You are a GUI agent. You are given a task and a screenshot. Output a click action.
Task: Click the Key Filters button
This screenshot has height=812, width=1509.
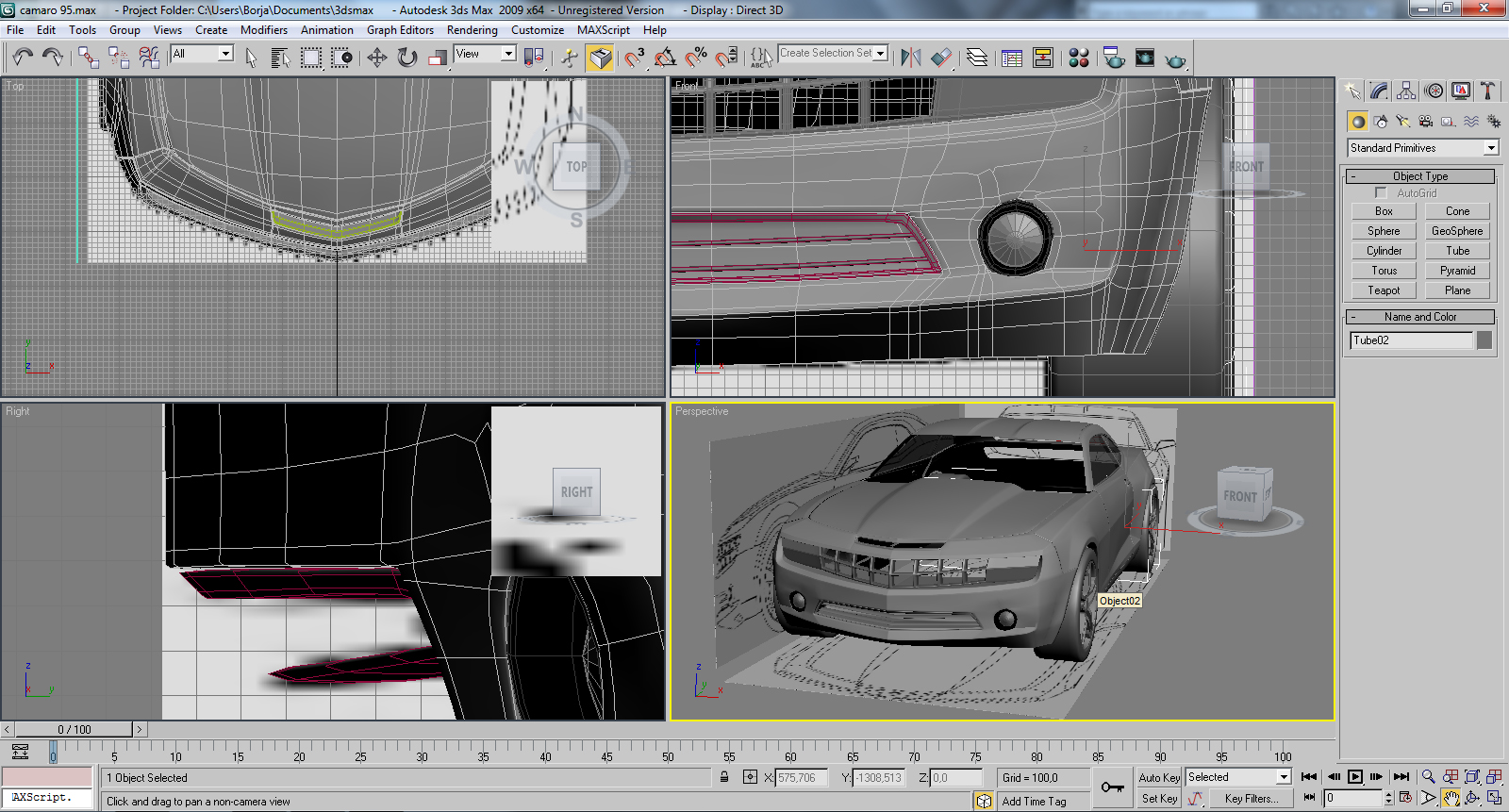point(1251,799)
